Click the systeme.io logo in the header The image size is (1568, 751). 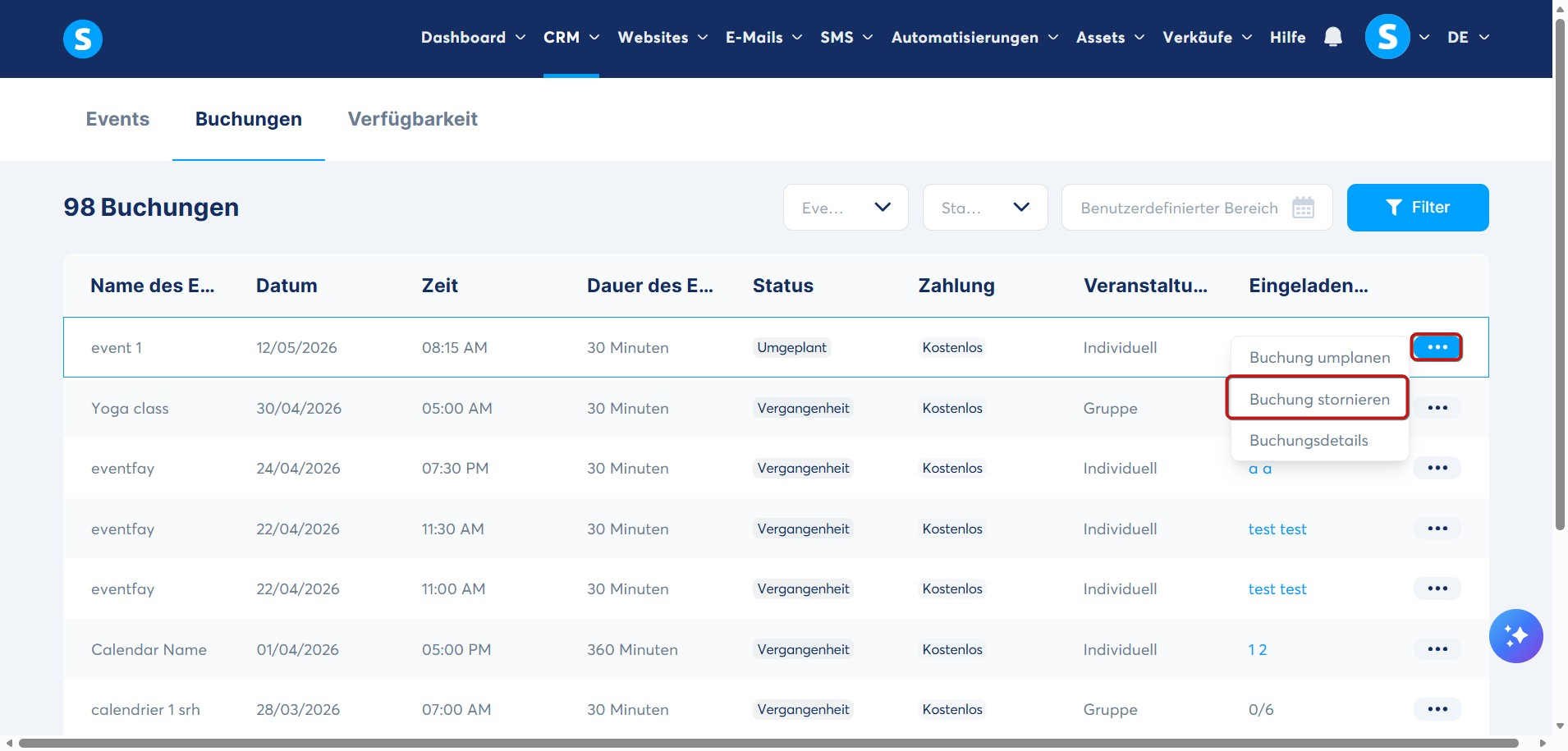(83, 39)
